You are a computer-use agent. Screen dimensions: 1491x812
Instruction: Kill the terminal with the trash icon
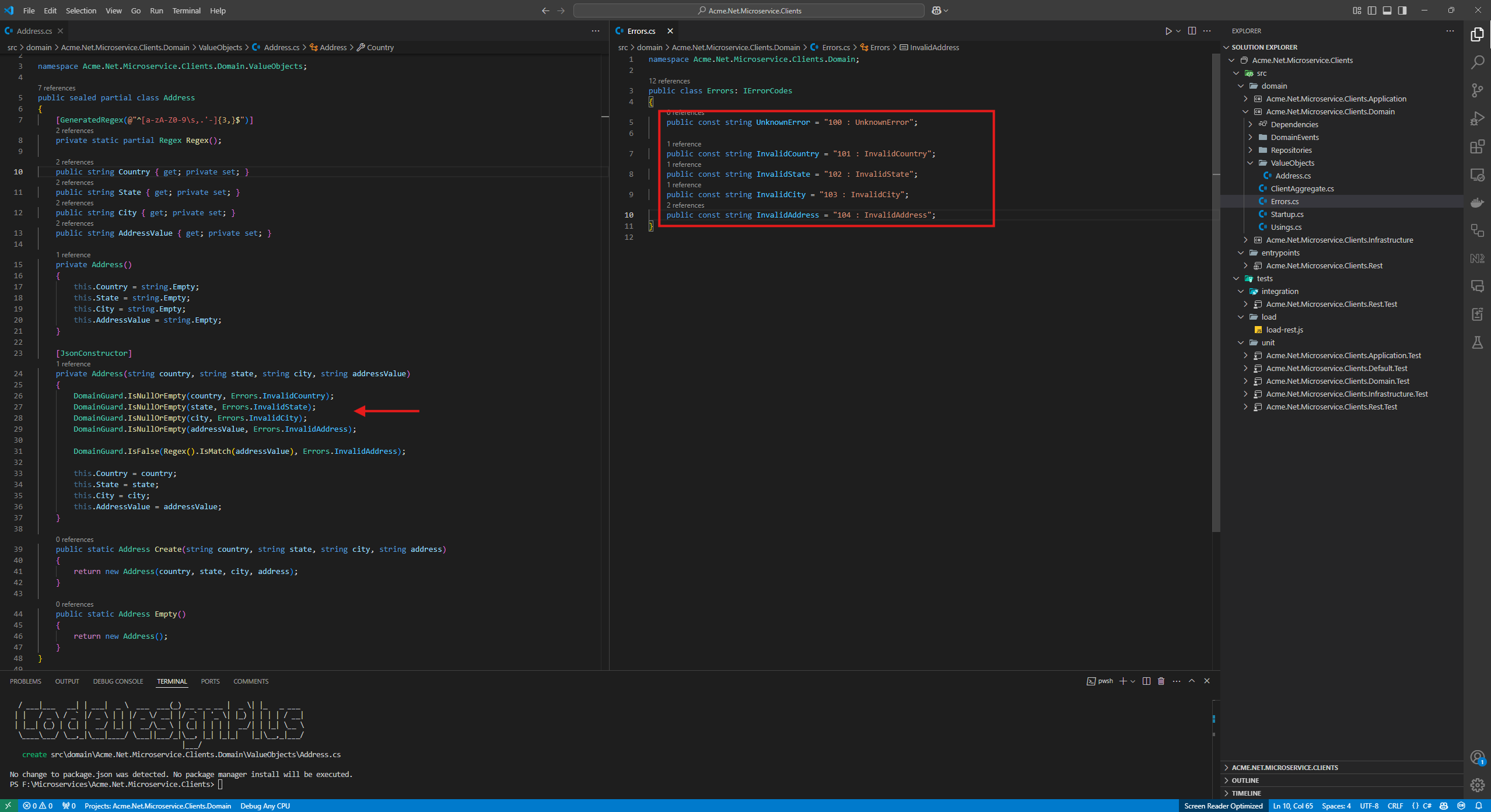click(1161, 681)
